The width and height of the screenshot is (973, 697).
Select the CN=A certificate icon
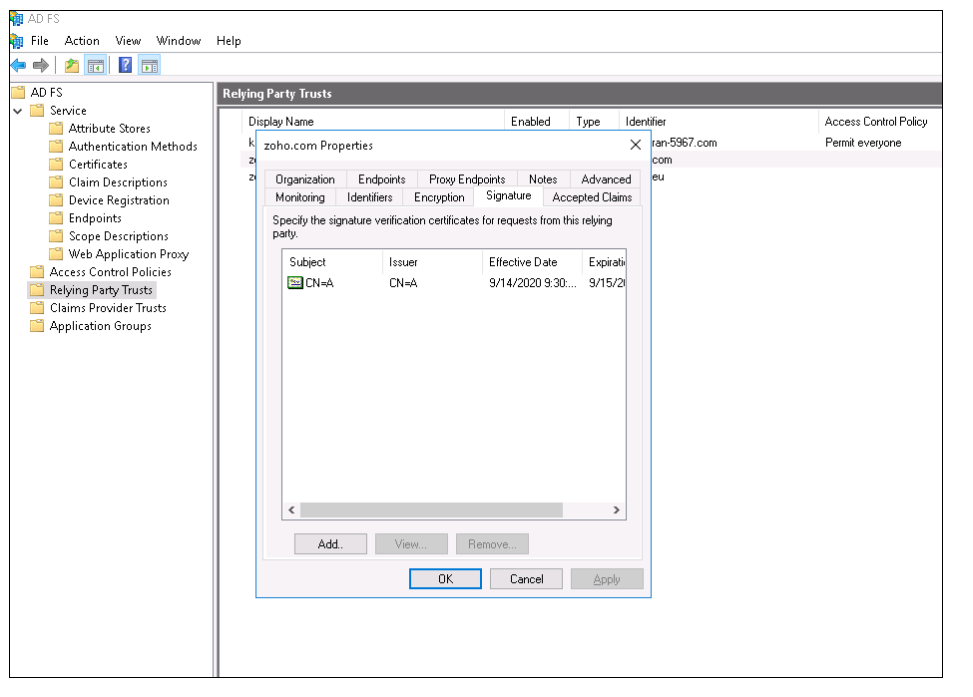295,283
